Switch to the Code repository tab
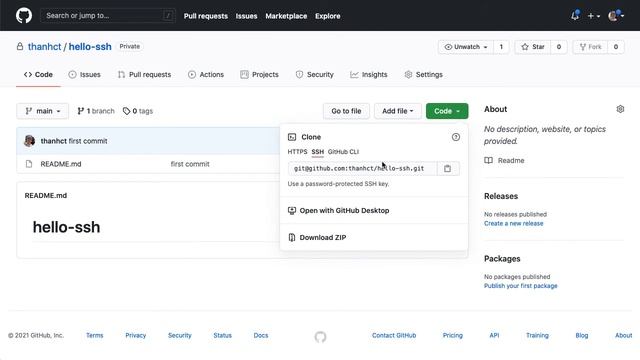Screen dimensions: 640x360 [x=38, y=75]
